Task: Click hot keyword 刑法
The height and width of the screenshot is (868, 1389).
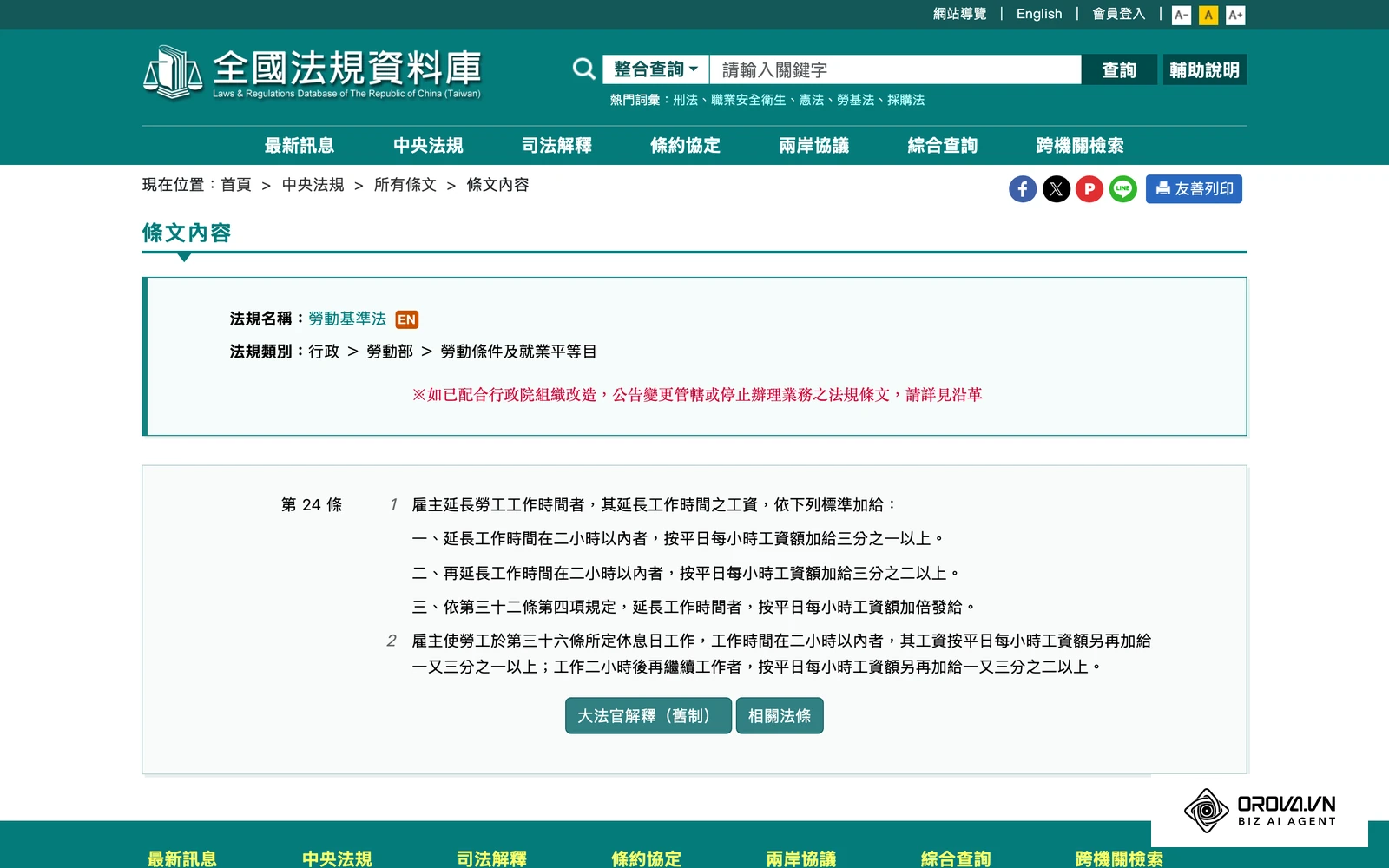Action: click(x=685, y=100)
